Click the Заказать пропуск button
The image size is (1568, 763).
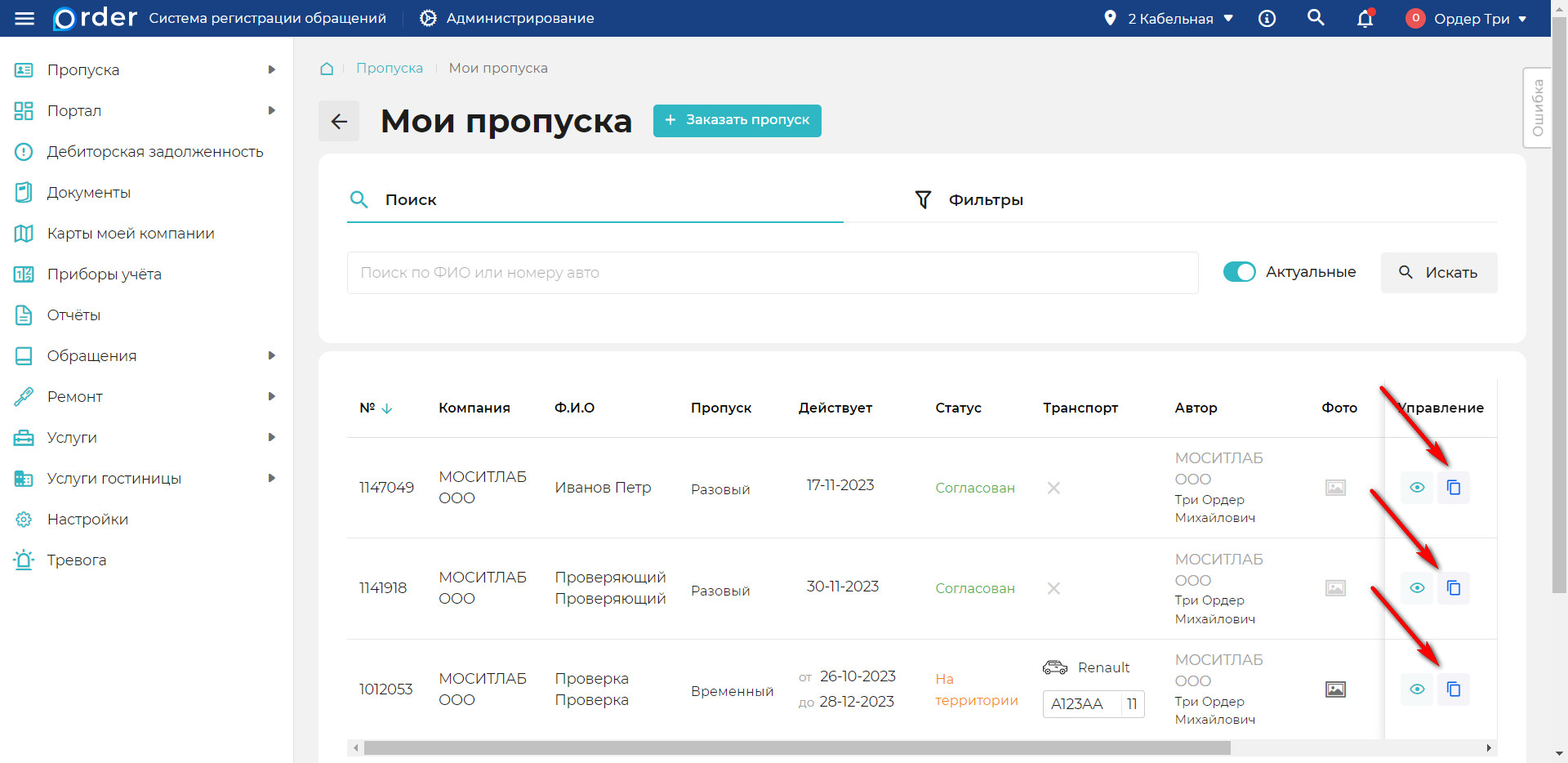737,120
